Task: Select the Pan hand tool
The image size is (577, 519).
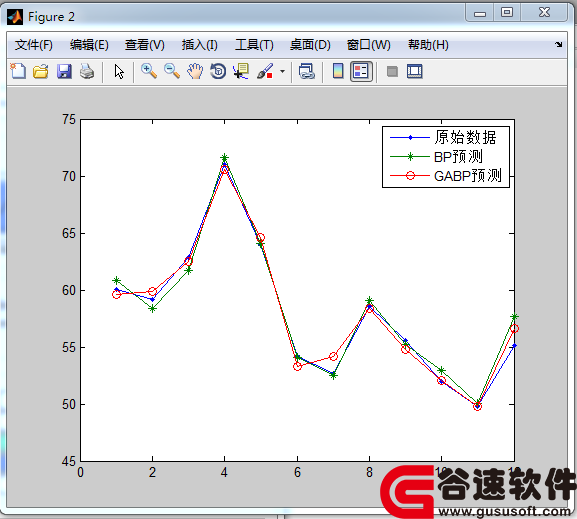Action: pos(195,71)
